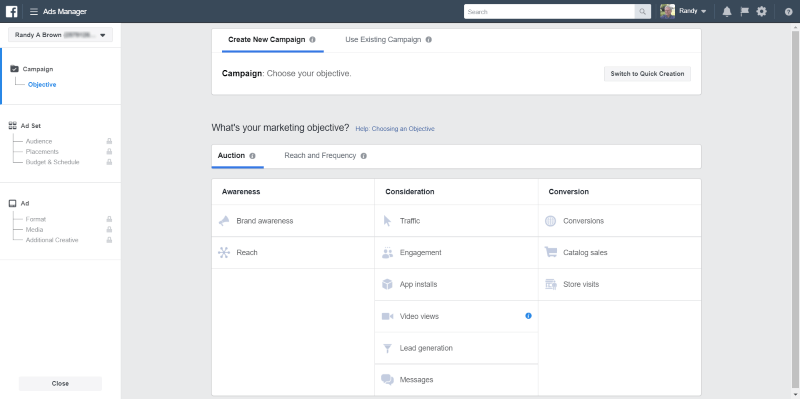Click the flag icon in top bar

click(744, 12)
